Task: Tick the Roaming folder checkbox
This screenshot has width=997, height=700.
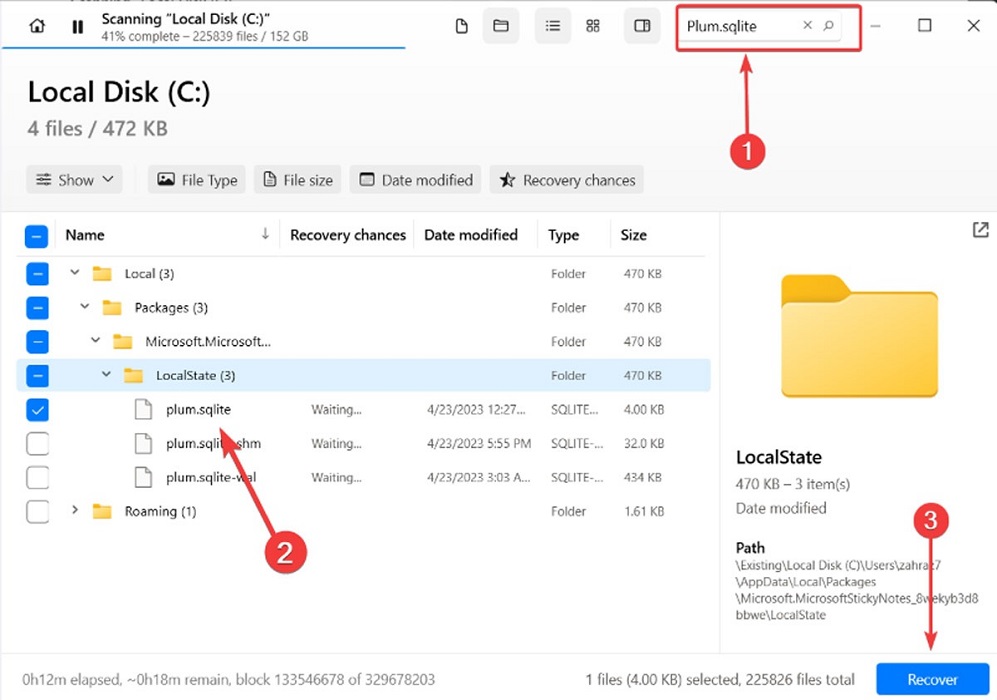Action: click(37, 512)
